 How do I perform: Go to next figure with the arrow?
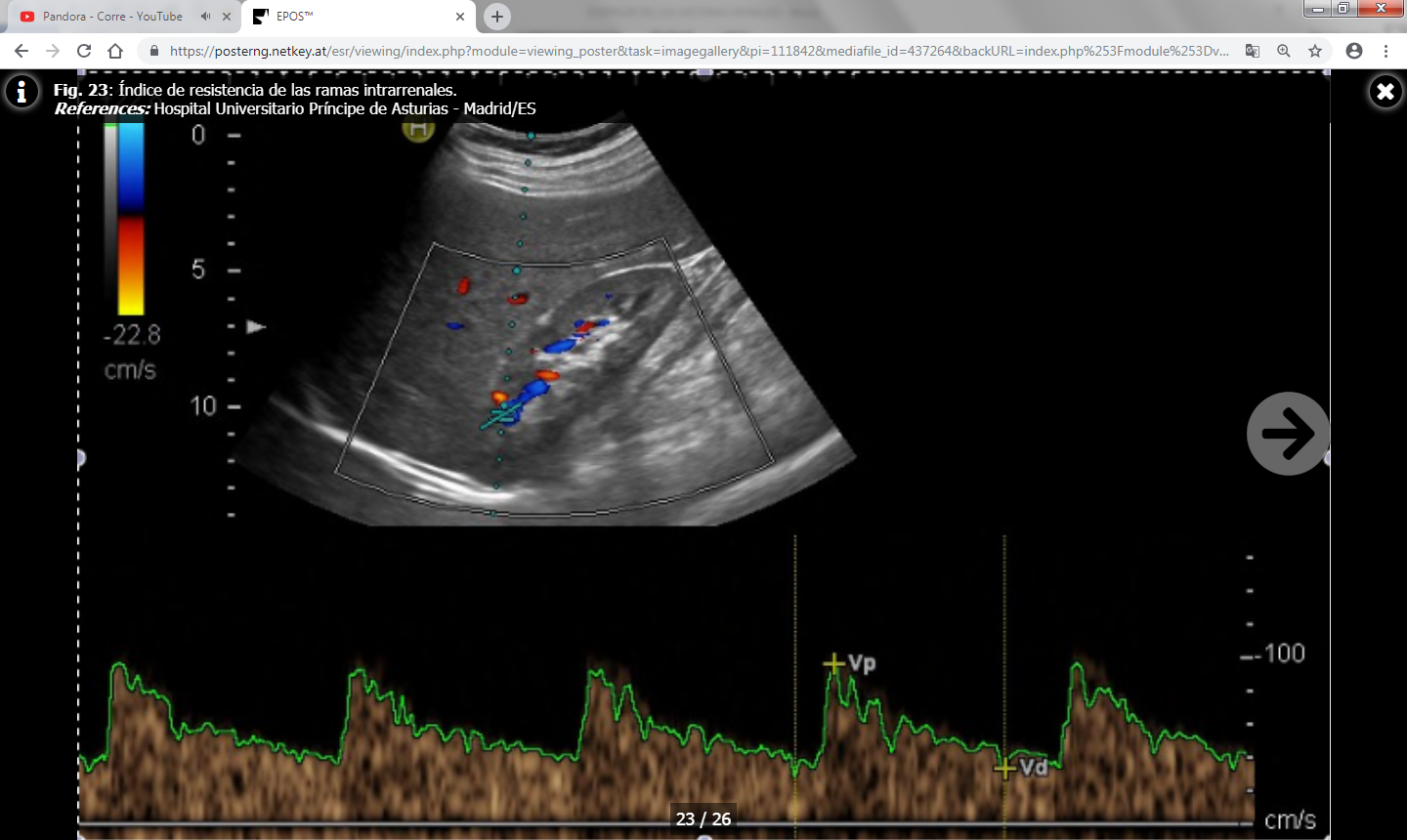(x=1288, y=434)
